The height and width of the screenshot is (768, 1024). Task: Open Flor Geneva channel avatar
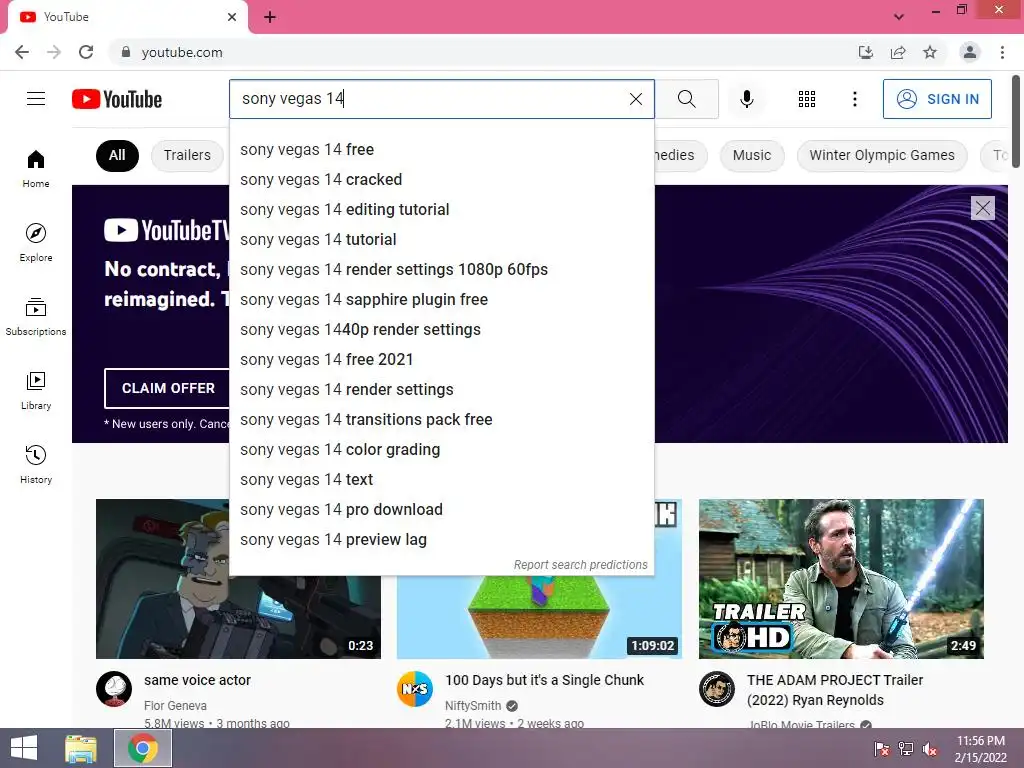pyautogui.click(x=114, y=689)
